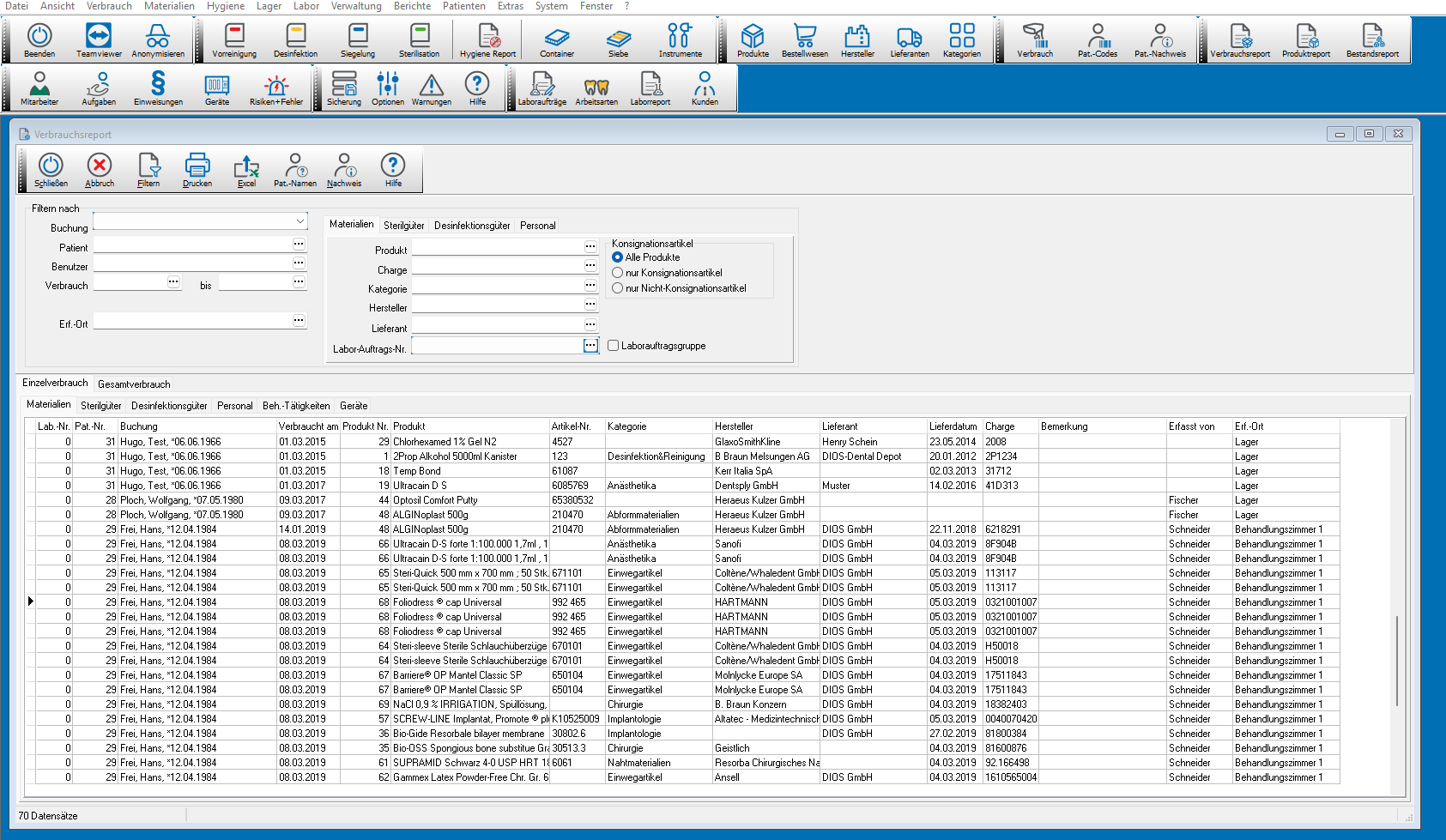Click into the Produkt filter field
The width and height of the screenshot is (1446, 840).
point(497,247)
